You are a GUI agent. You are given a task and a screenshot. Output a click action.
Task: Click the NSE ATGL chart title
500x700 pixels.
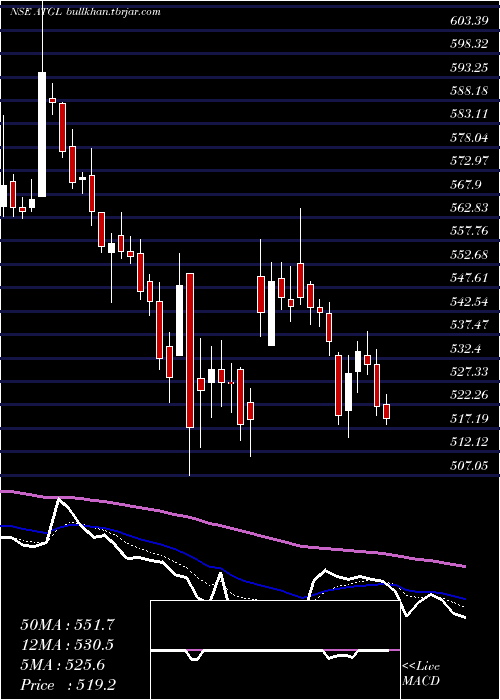(x=36, y=12)
